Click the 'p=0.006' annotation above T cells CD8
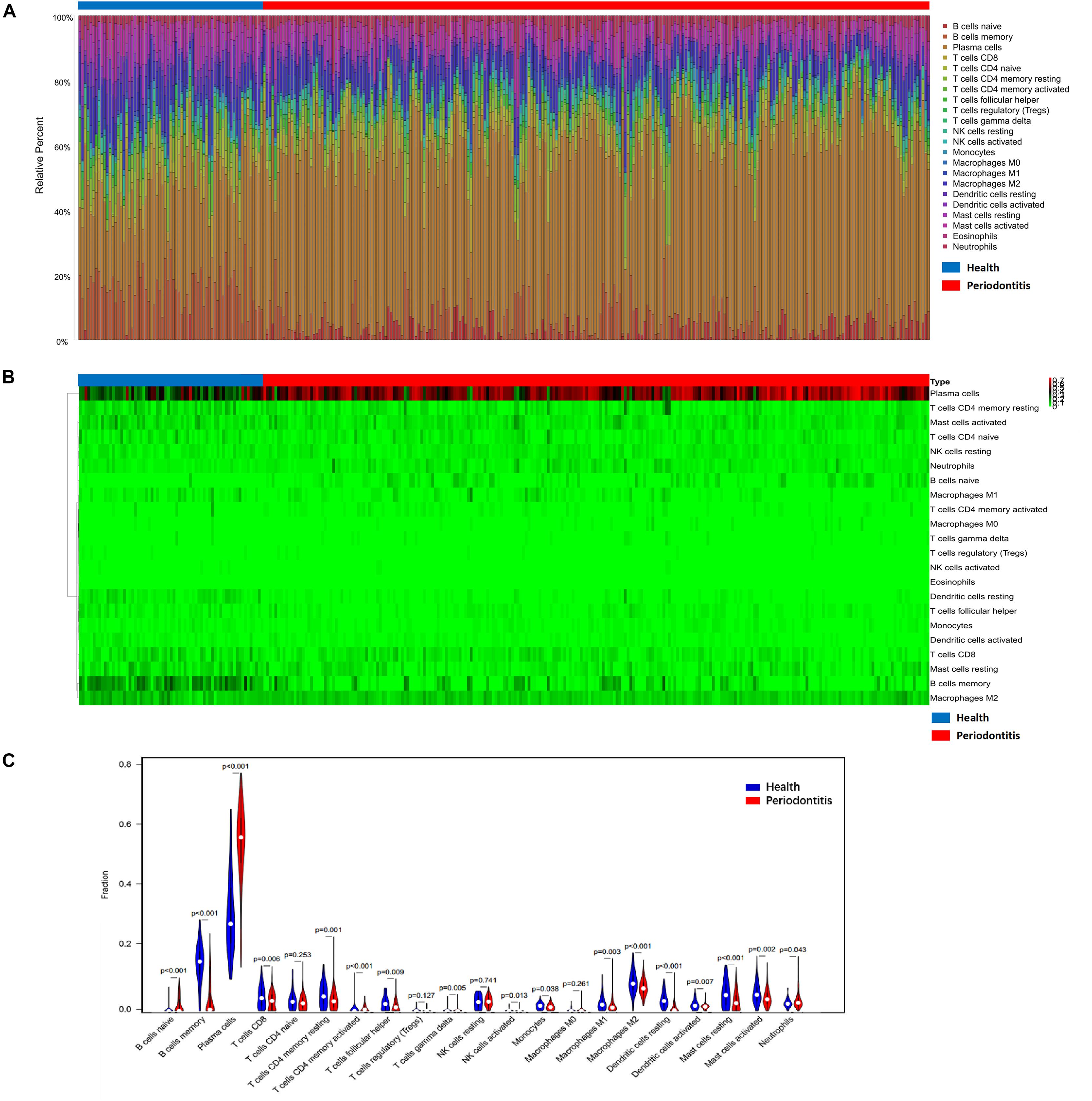Screen dimensions: 1092x1101 click(267, 959)
